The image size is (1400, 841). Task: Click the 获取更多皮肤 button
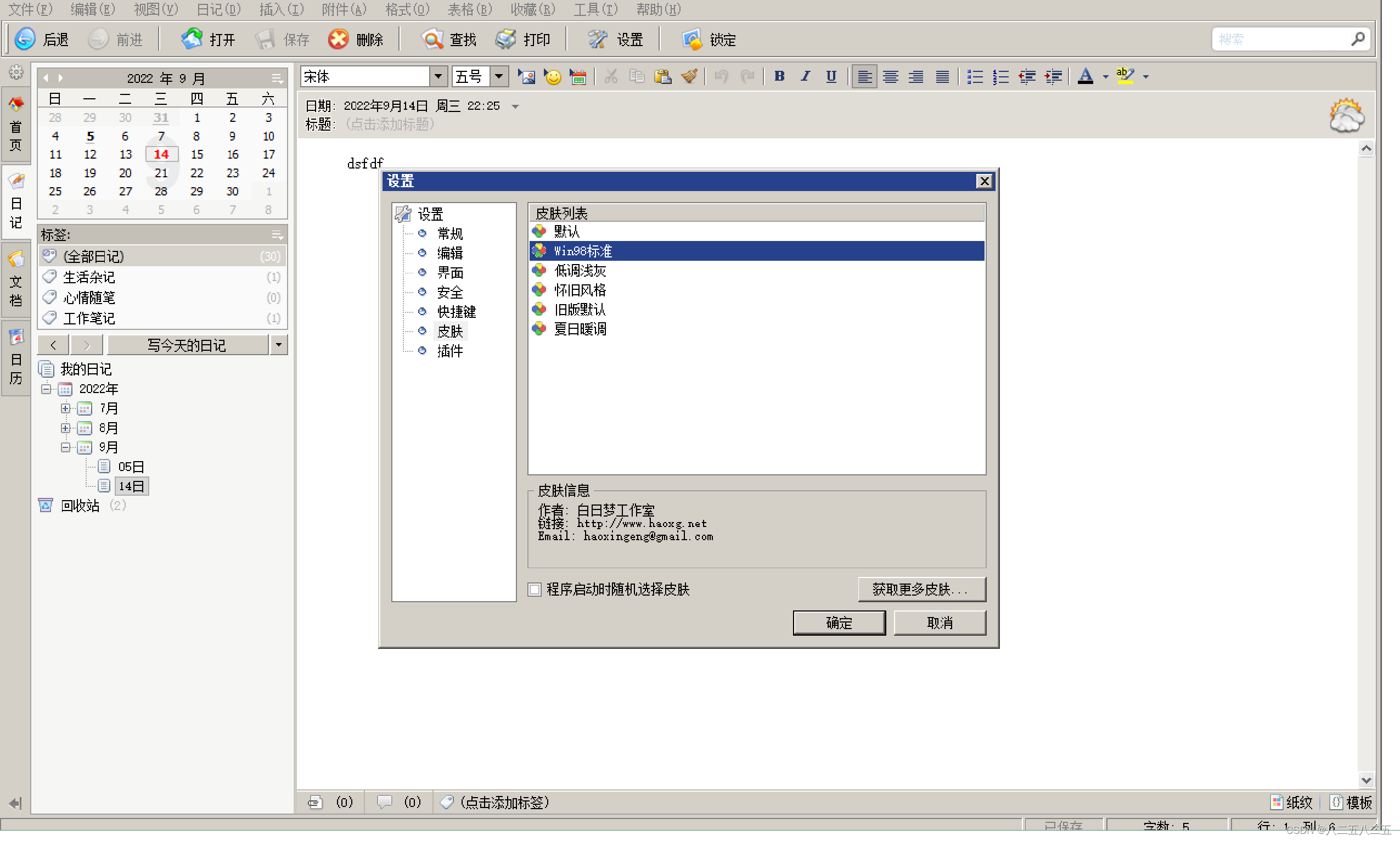click(921, 590)
